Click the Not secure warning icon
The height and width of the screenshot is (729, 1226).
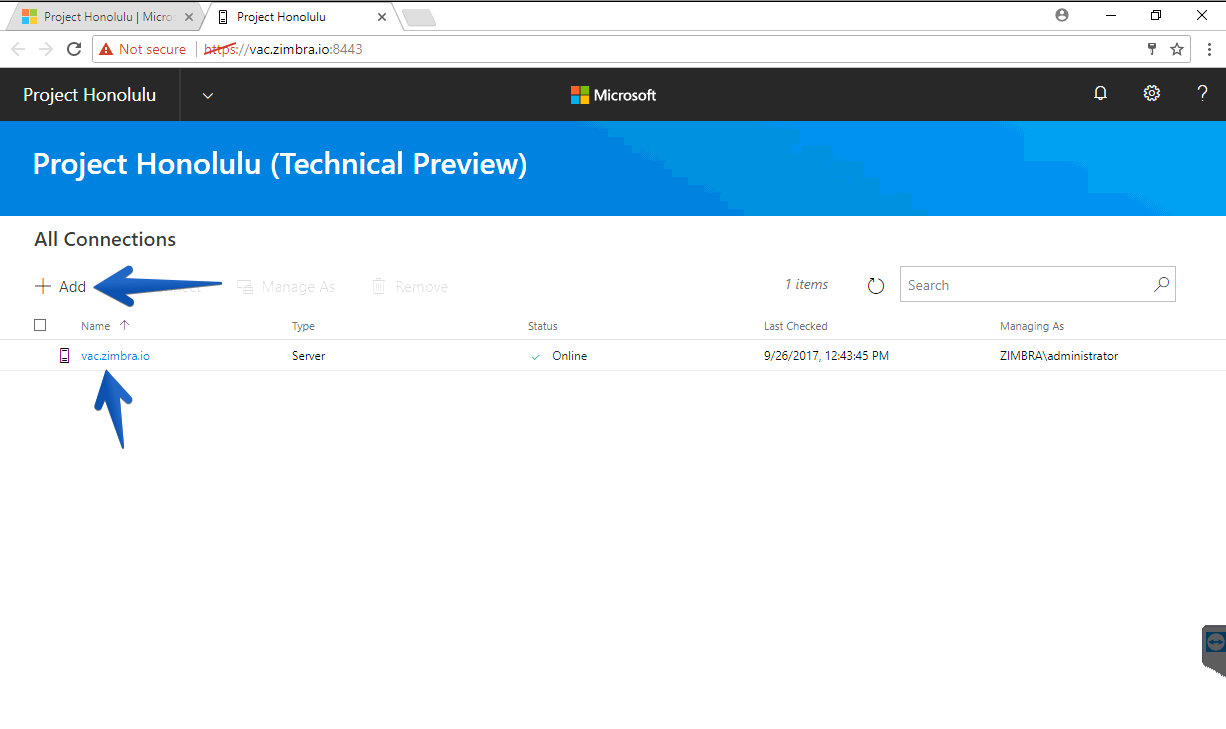point(106,49)
